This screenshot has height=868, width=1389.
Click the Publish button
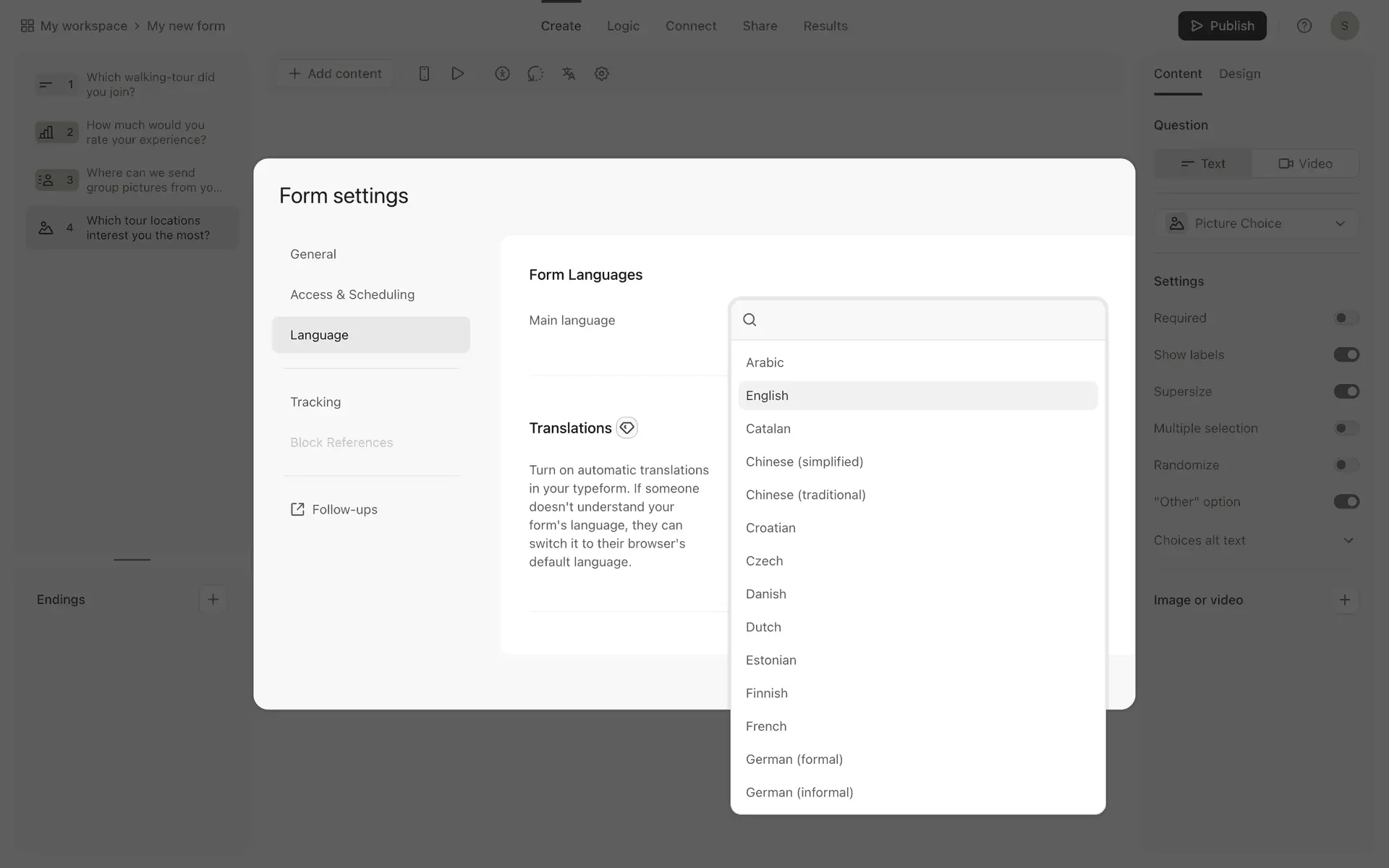click(x=1222, y=26)
